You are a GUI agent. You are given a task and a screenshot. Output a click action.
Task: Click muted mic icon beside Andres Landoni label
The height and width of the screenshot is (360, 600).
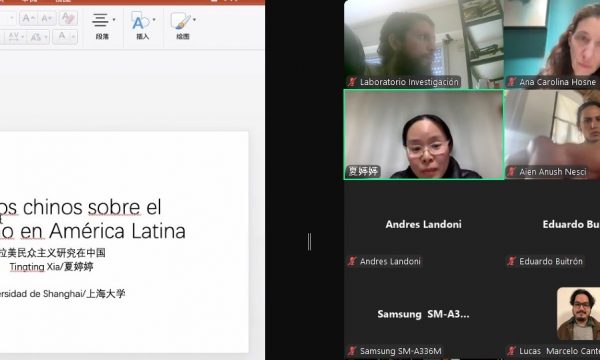click(x=352, y=261)
